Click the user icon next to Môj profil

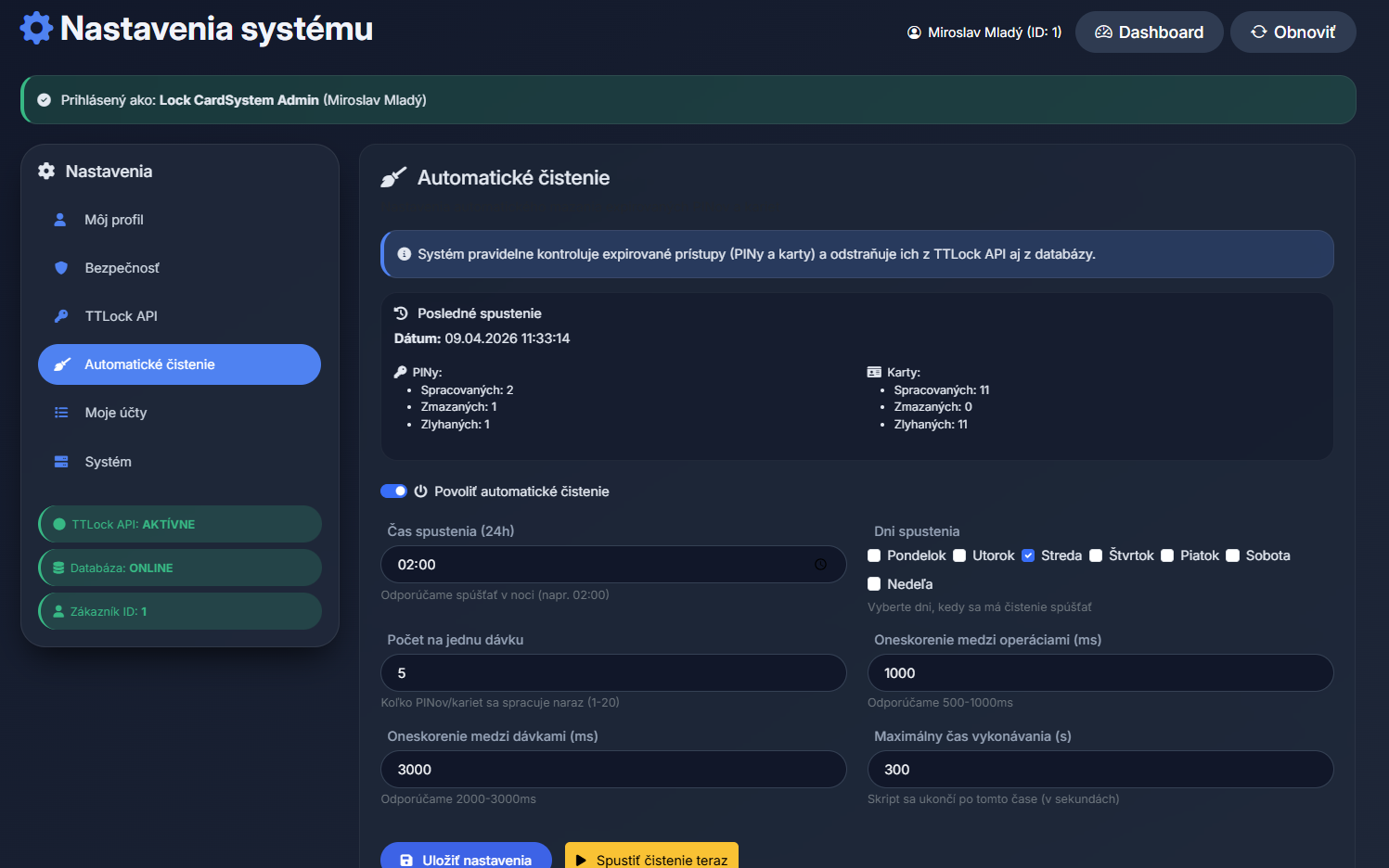(60, 220)
